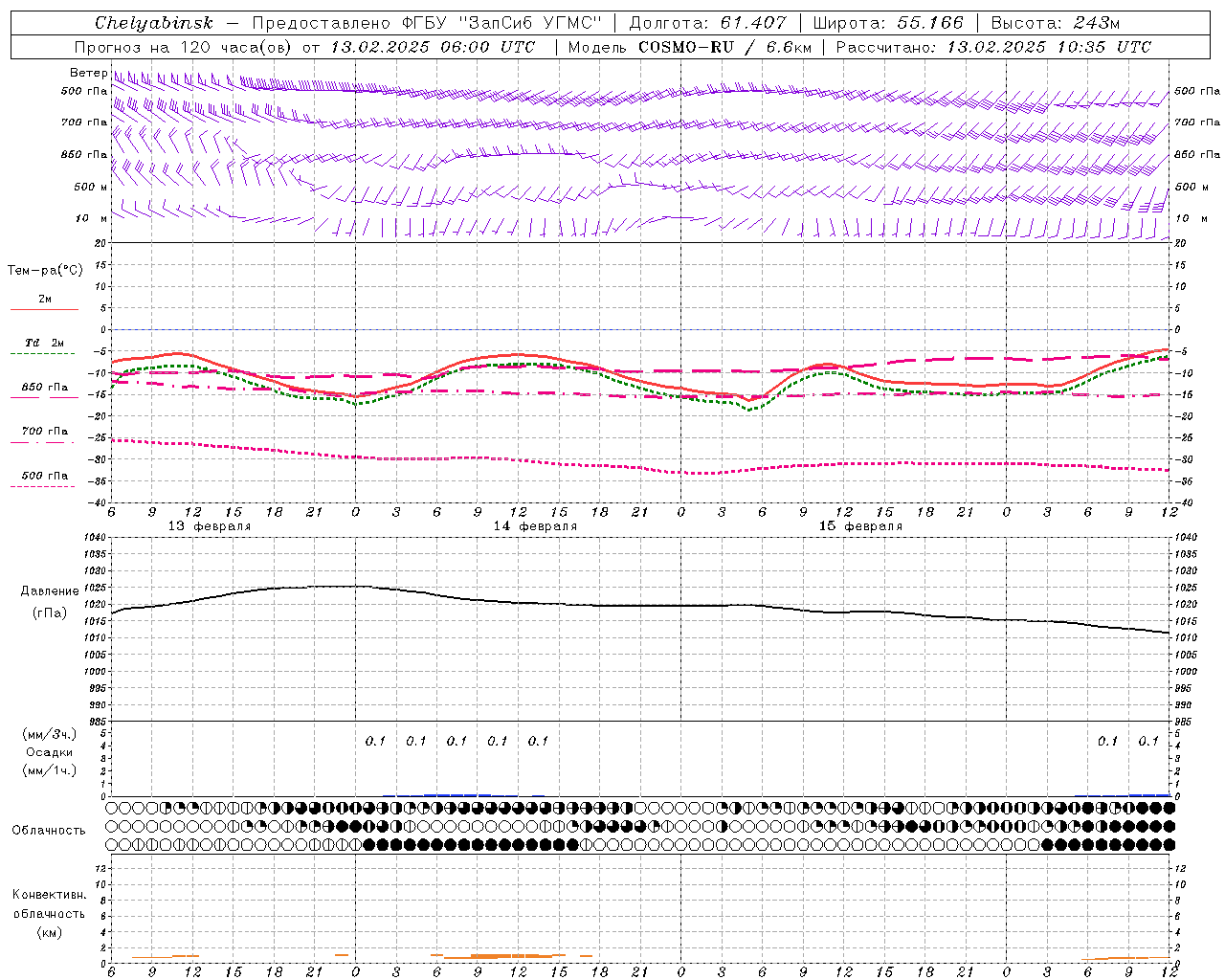Click the left pressure axis value '985'
Image resolution: width=1225 pixels, height=980 pixels.
click(96, 722)
